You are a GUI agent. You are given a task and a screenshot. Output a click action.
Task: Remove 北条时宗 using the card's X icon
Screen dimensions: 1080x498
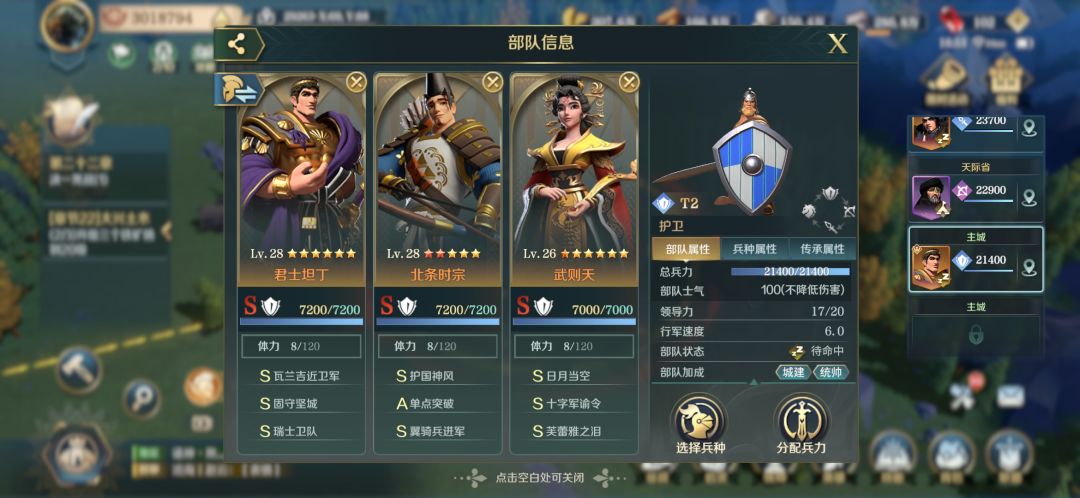pyautogui.click(x=492, y=83)
